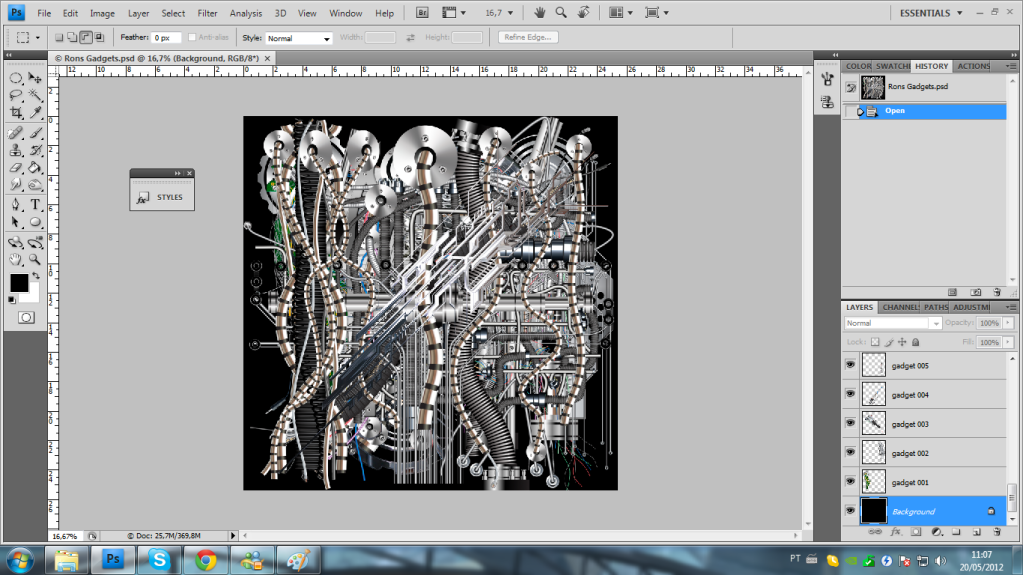The image size is (1023, 575).
Task: Select the Horizontal Type tool
Action: (35, 204)
